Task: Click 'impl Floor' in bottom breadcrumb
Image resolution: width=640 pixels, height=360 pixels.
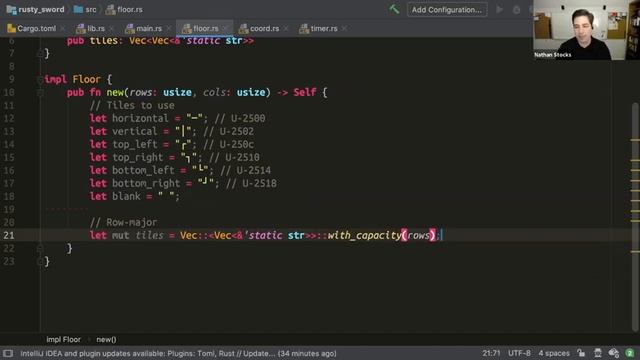Action: [63, 339]
